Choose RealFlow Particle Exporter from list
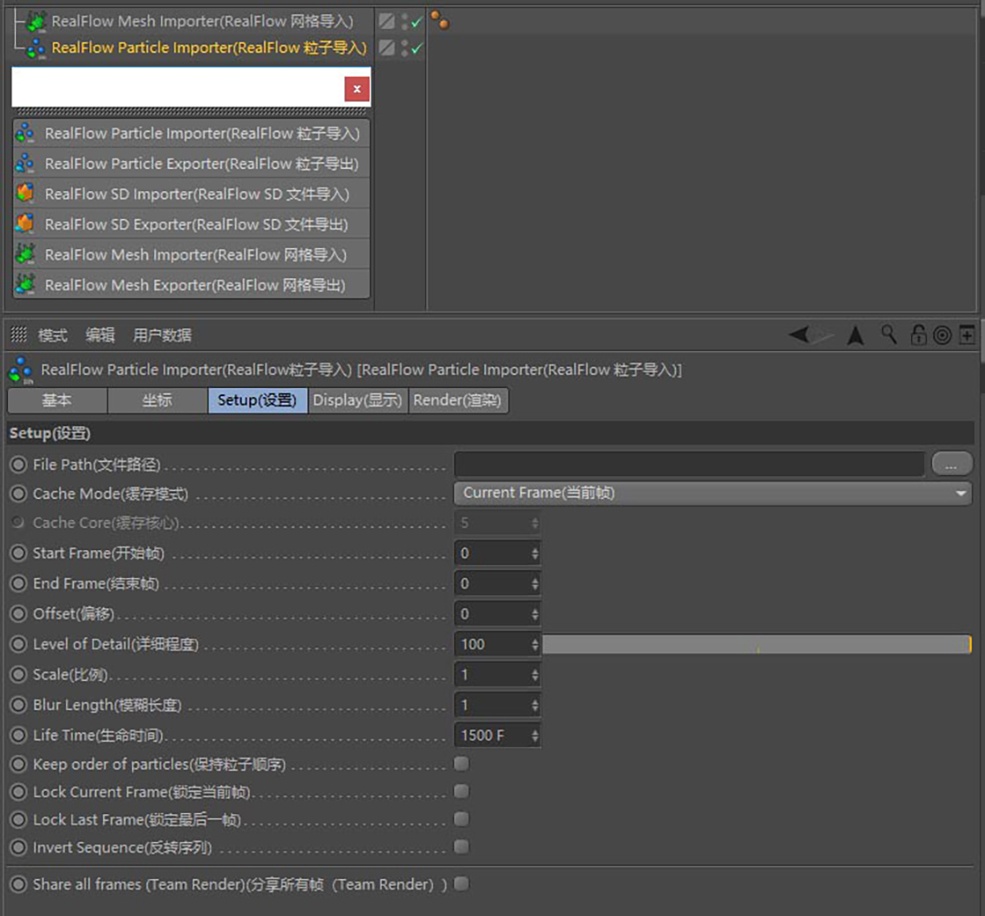The image size is (985, 916). pos(191,164)
